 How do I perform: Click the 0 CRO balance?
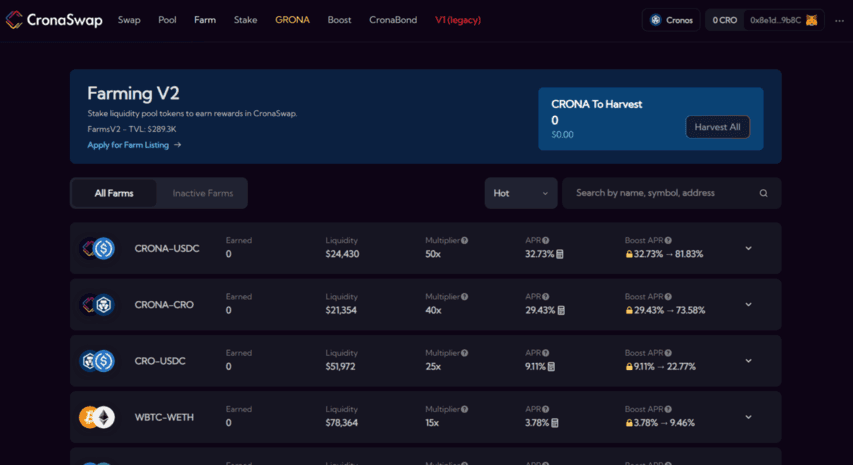click(725, 20)
